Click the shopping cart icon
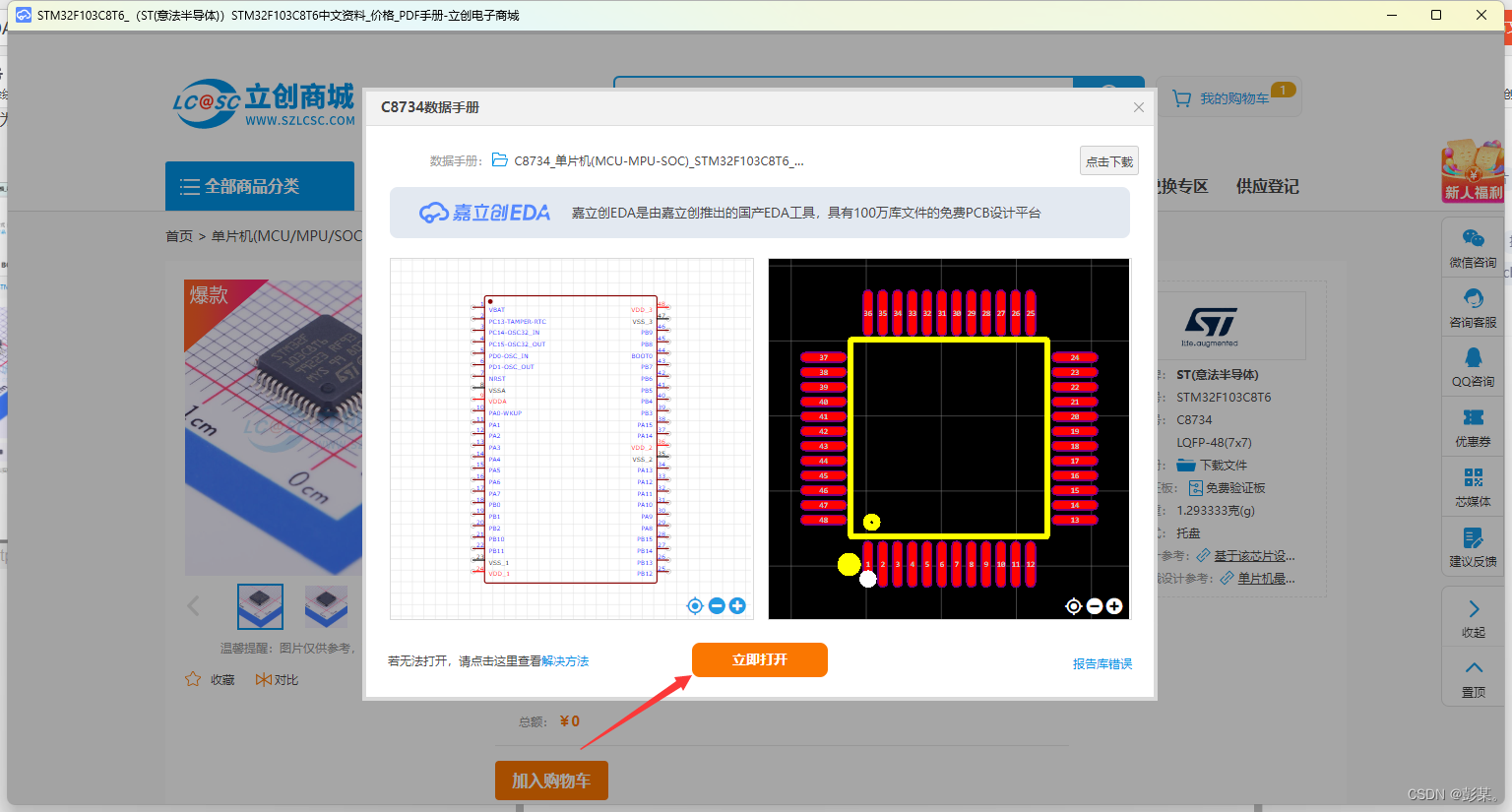The image size is (1512, 812). 1181,98
